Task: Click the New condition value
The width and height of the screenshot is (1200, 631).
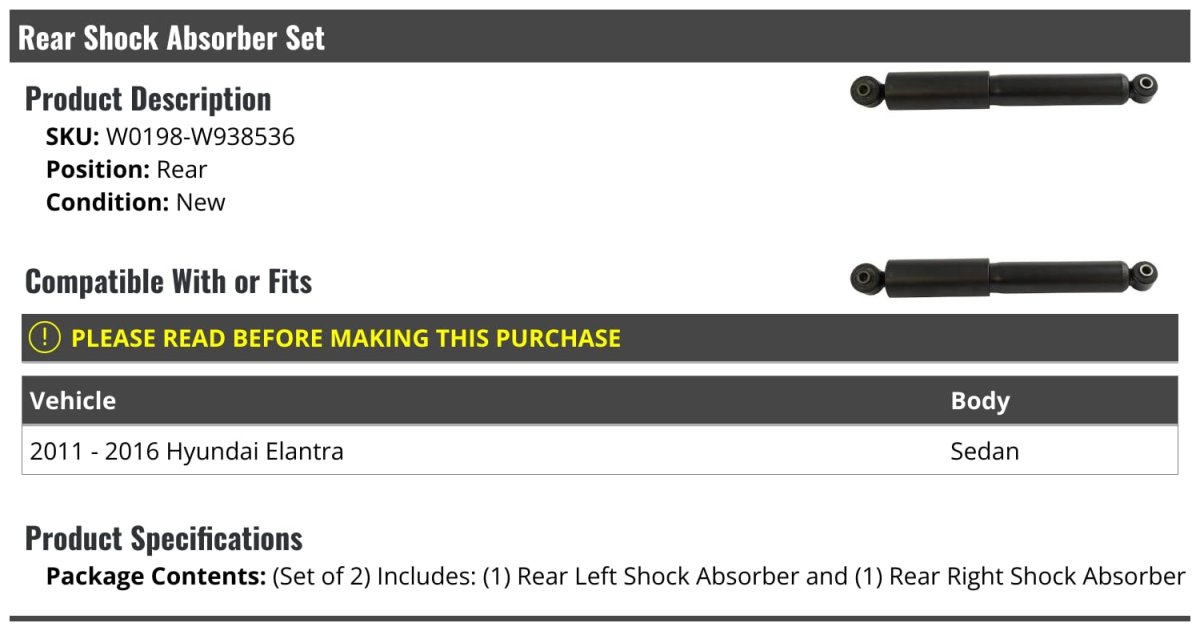Action: [x=201, y=202]
